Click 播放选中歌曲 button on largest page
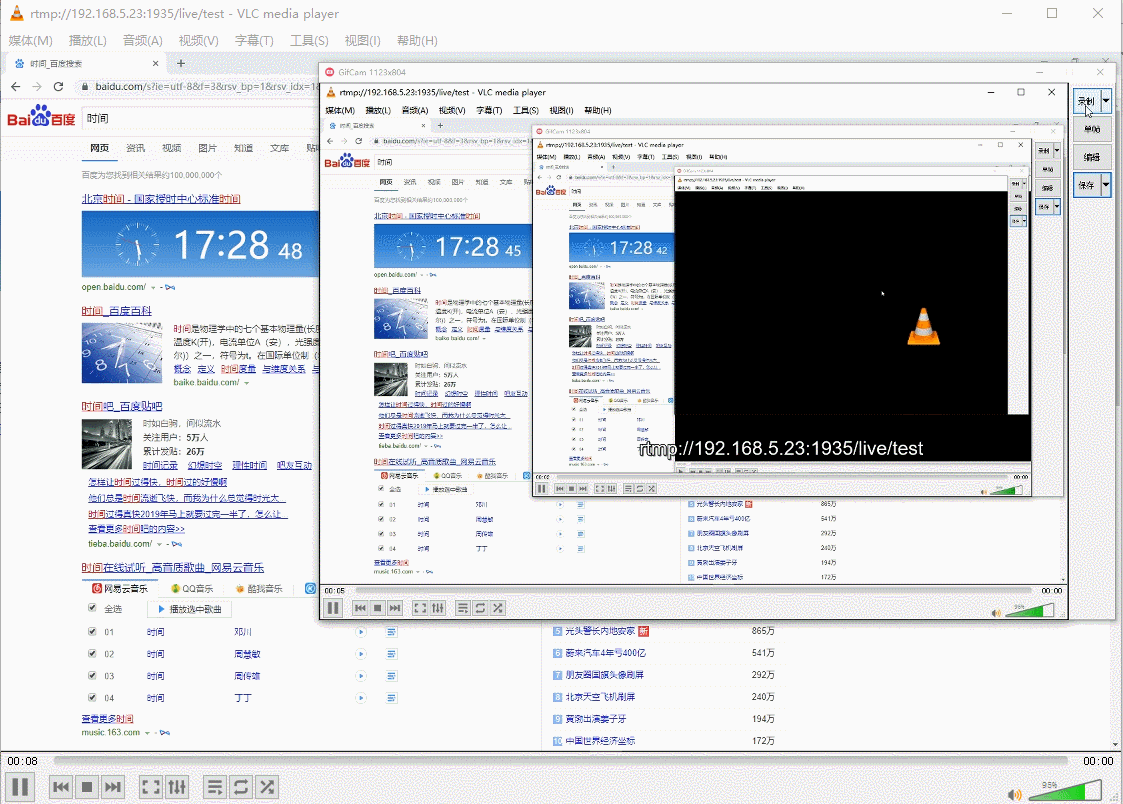Image resolution: width=1123 pixels, height=804 pixels. coord(189,609)
